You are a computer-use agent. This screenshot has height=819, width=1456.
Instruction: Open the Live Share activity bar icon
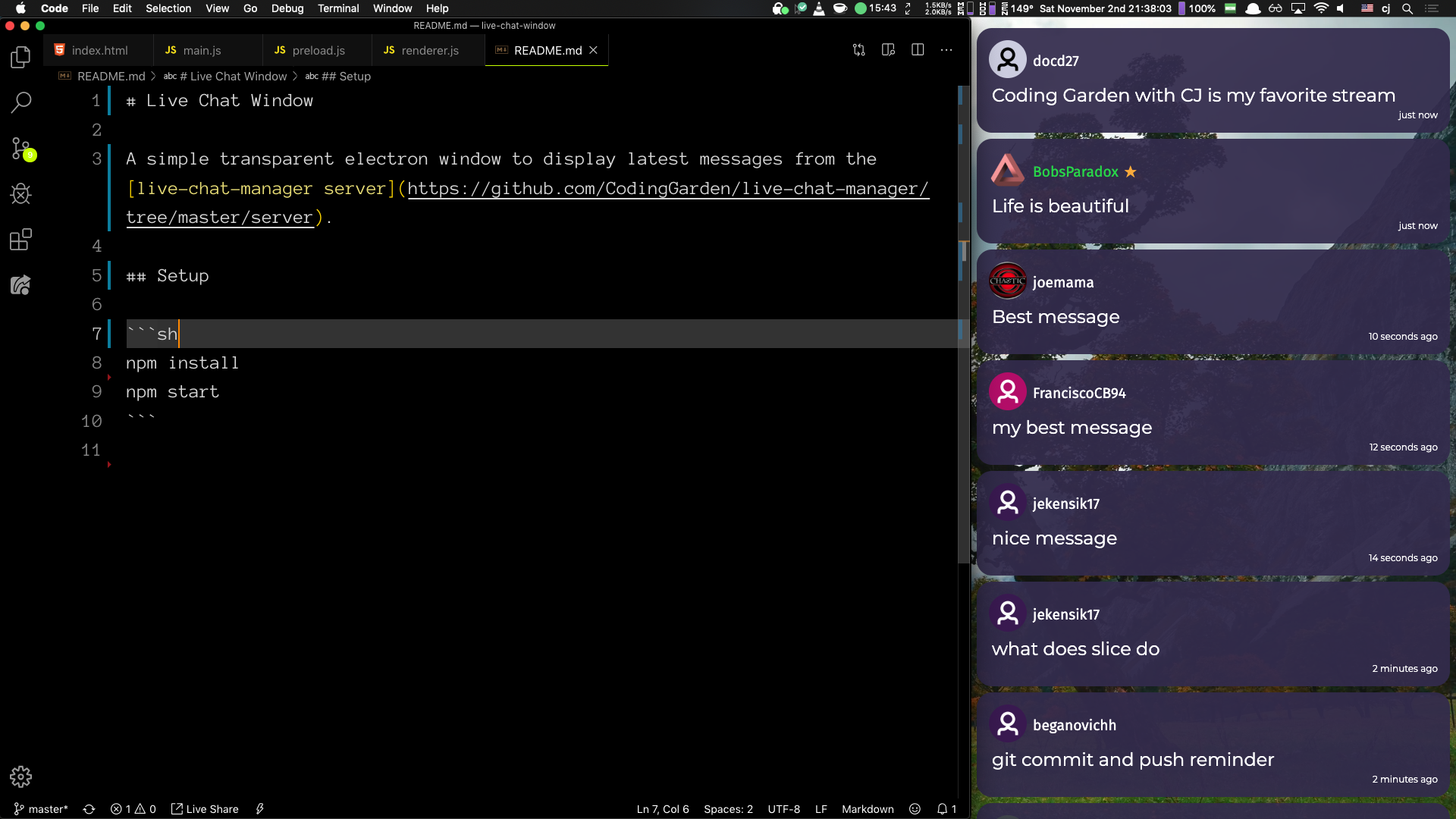(20, 285)
